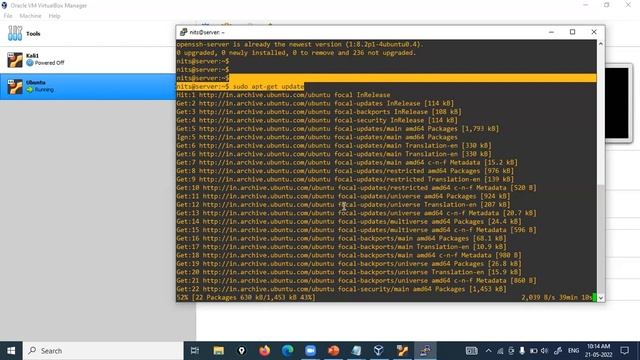The height and width of the screenshot is (360, 640).
Task: Show hidden system tray icons
Action: 489,351
